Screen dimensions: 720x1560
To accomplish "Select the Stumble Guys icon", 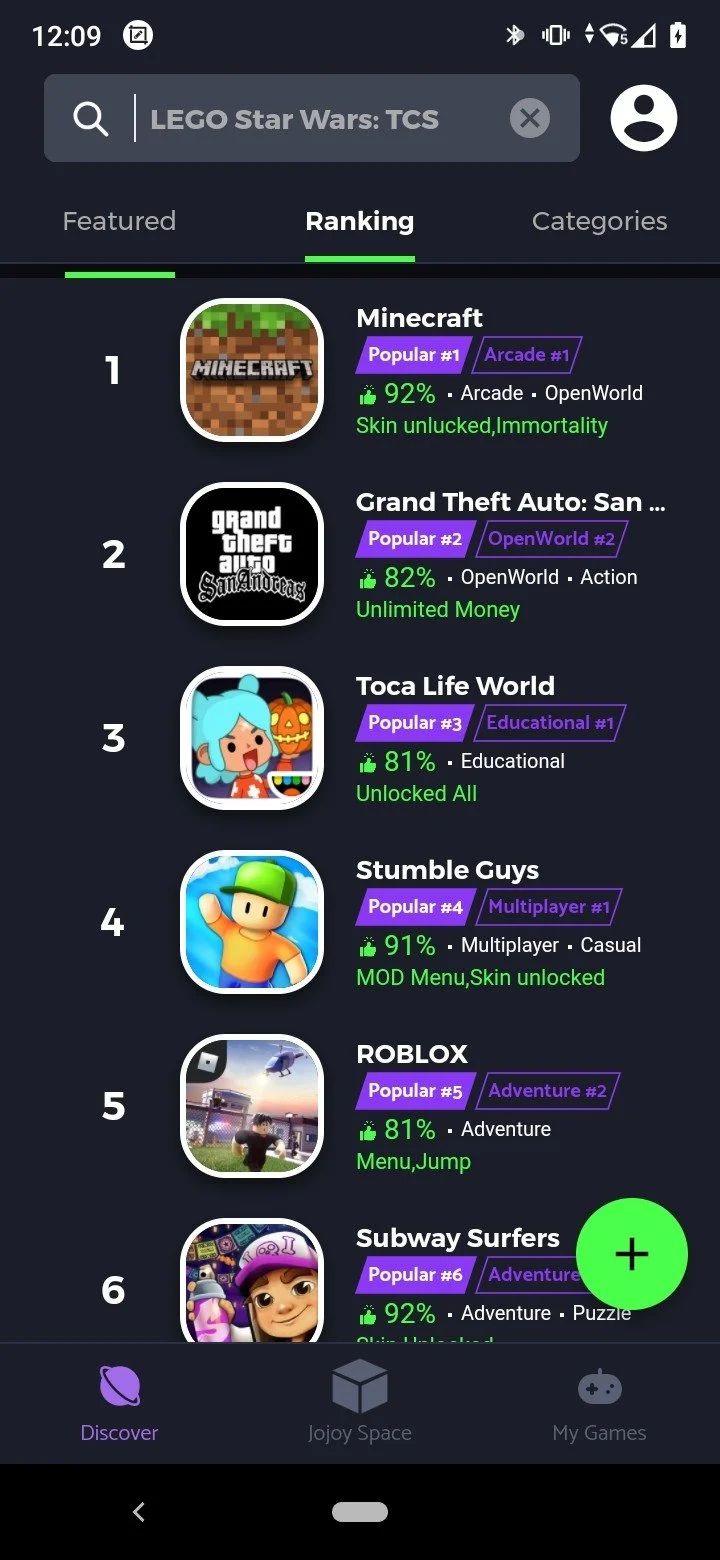I will point(252,922).
